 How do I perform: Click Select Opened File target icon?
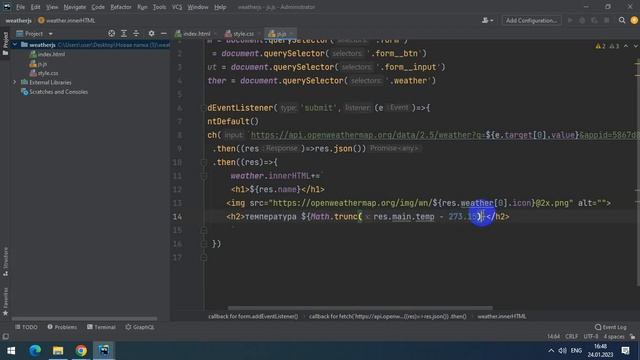111,33
